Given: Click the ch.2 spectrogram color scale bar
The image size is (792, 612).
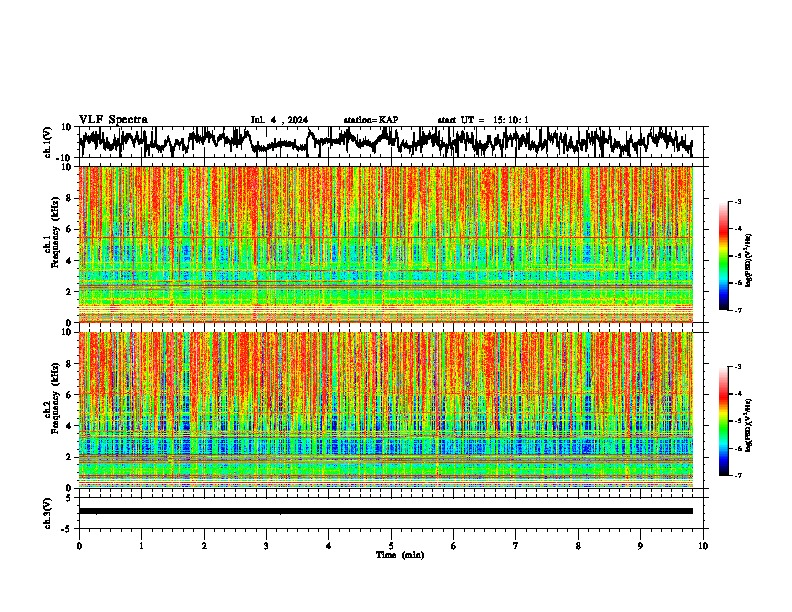Looking at the screenshot, I should click(x=724, y=421).
